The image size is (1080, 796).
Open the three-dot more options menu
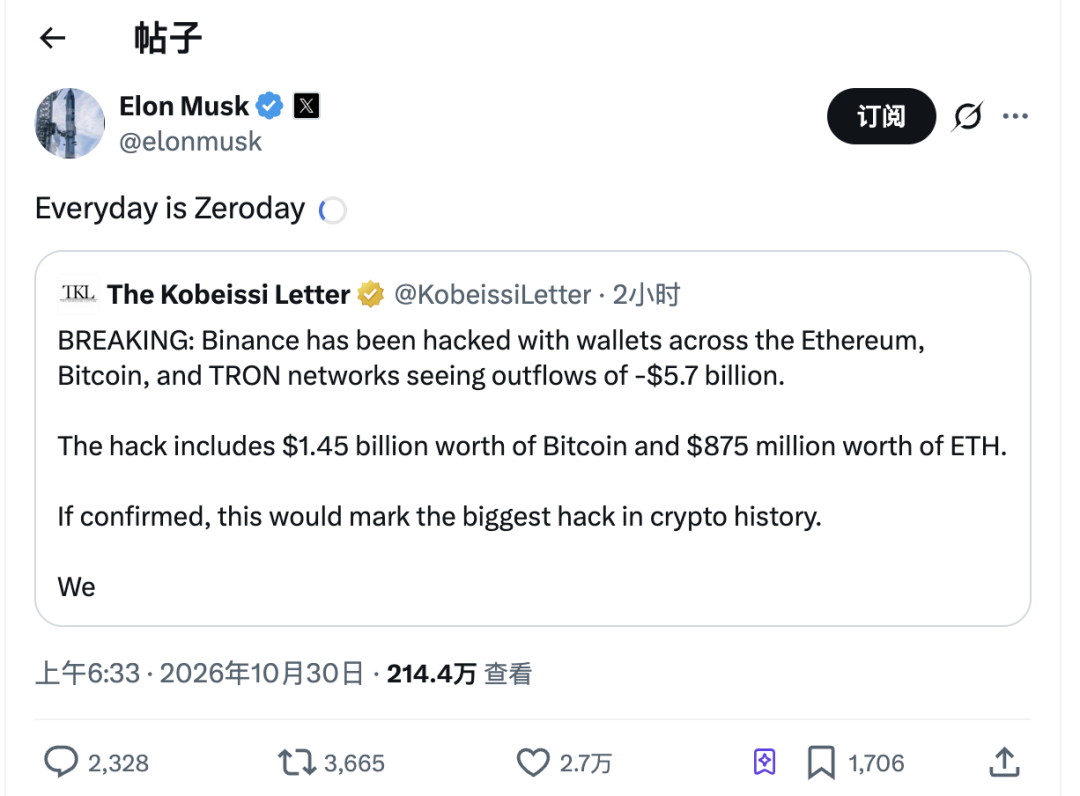coord(1015,116)
